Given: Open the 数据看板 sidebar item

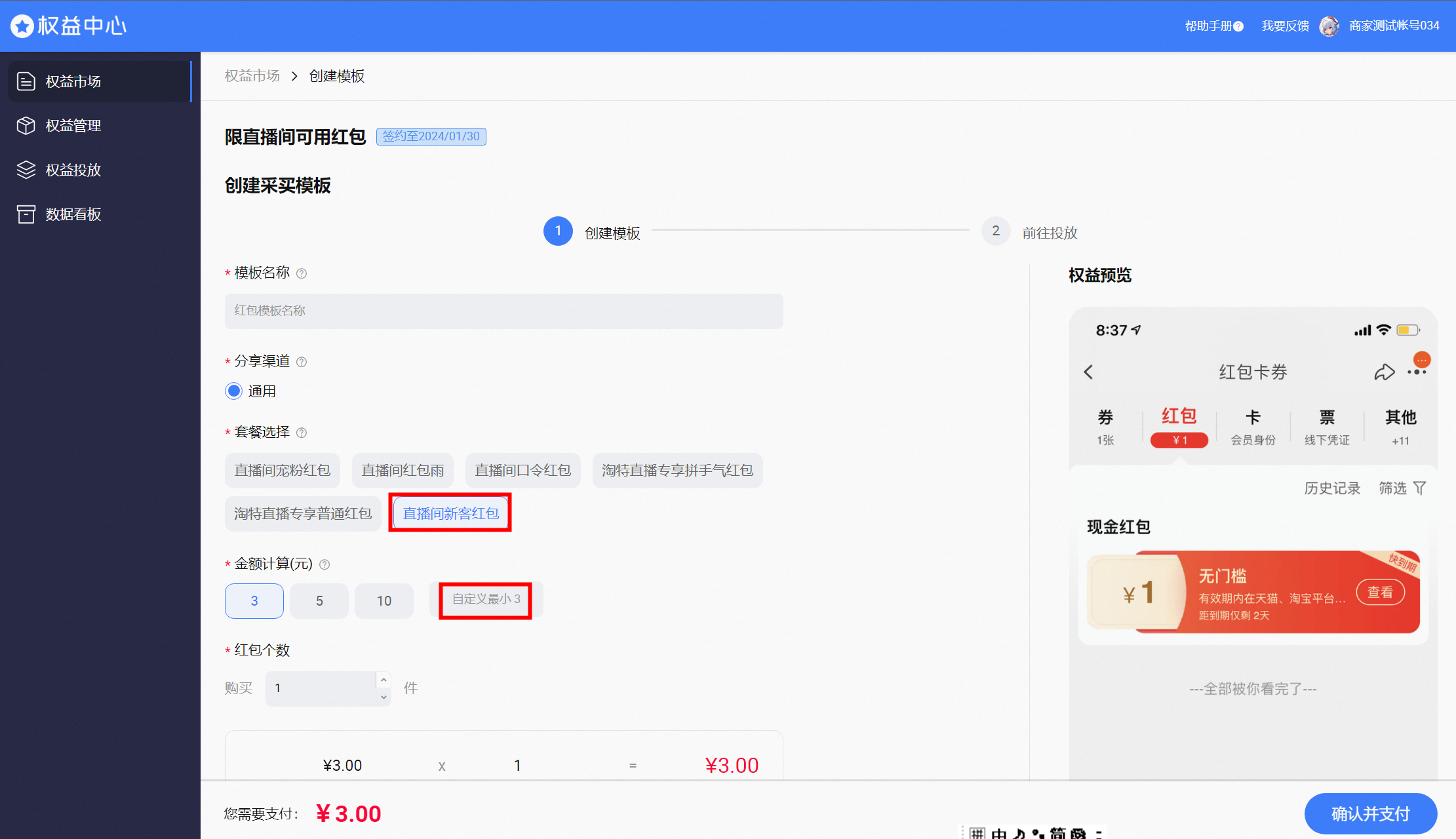Looking at the screenshot, I should click(x=100, y=214).
